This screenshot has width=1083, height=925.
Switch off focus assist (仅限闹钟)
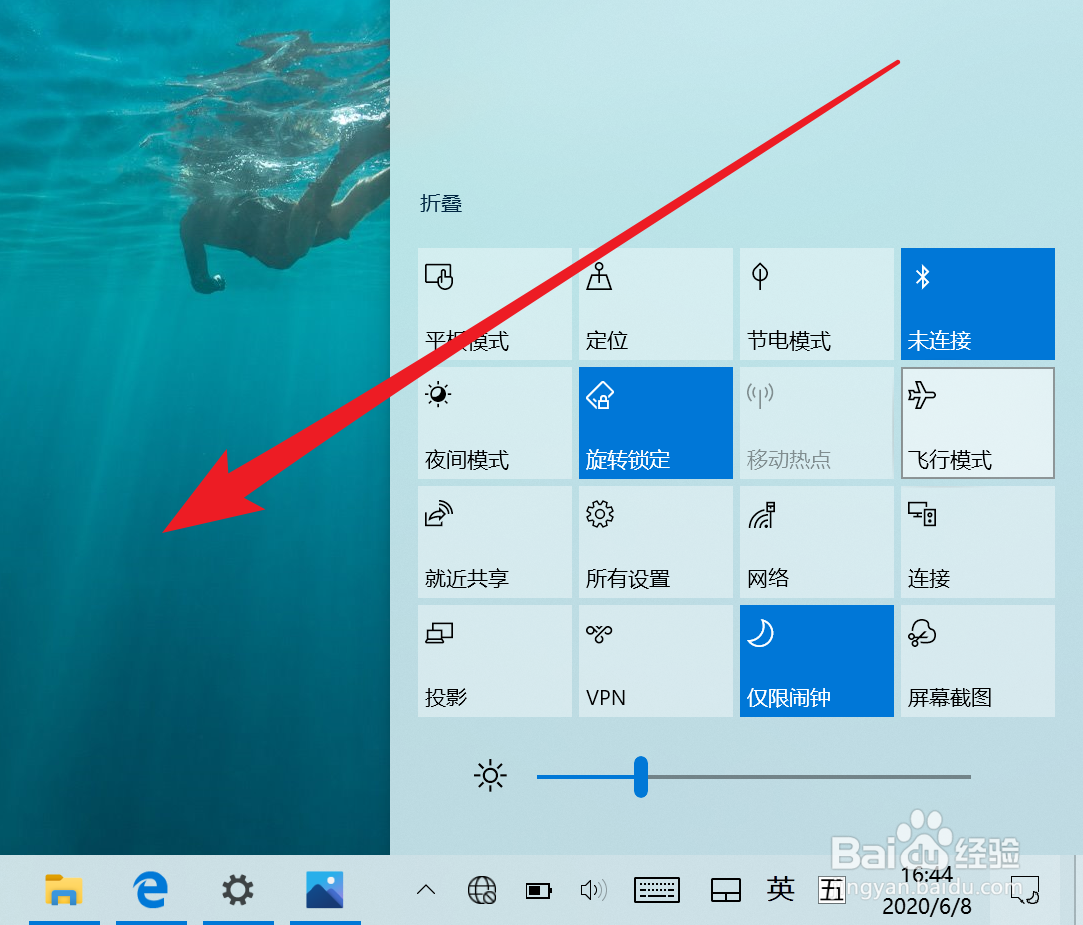(x=816, y=660)
